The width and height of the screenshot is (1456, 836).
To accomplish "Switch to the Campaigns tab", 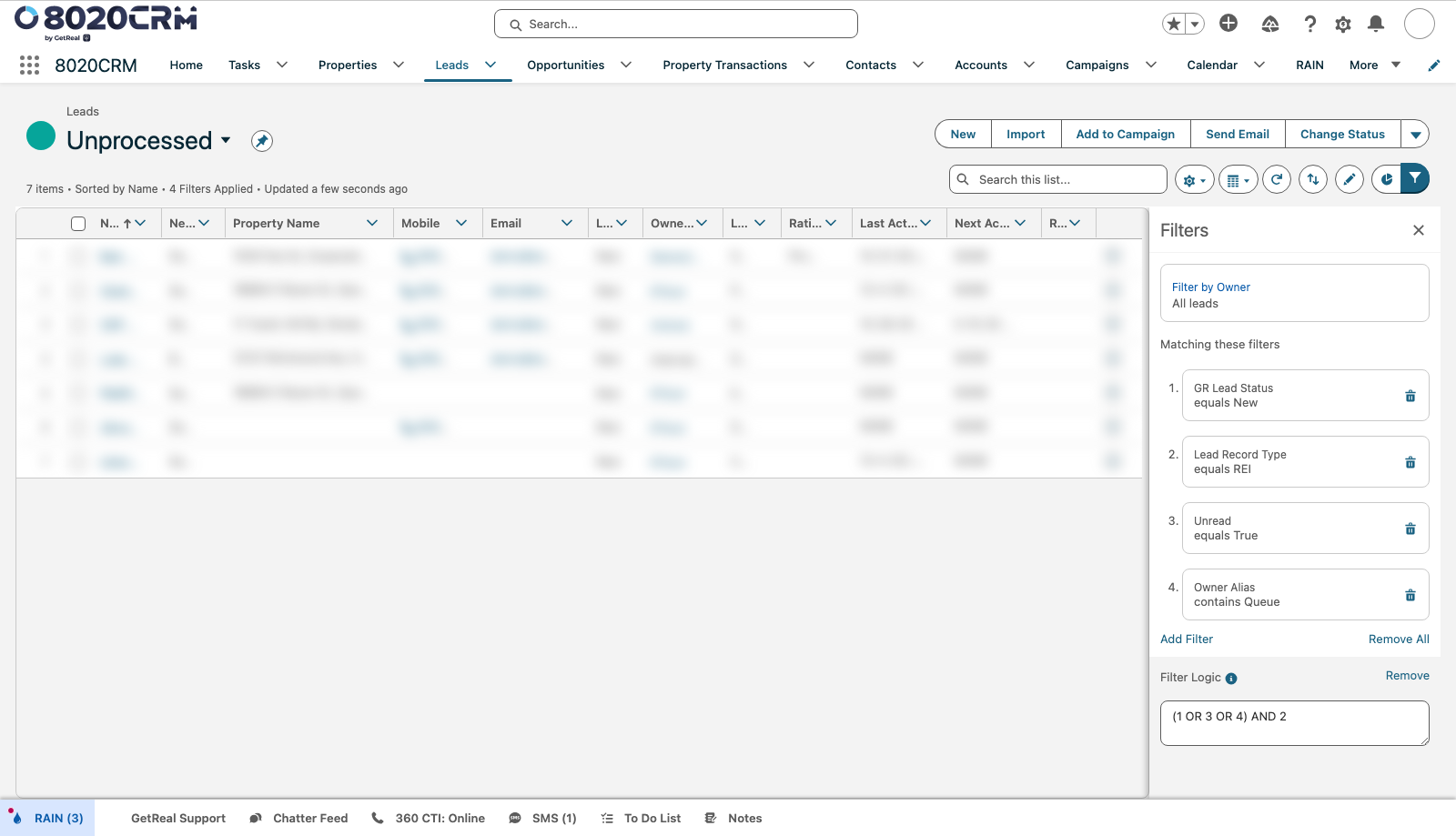I will 1097,65.
